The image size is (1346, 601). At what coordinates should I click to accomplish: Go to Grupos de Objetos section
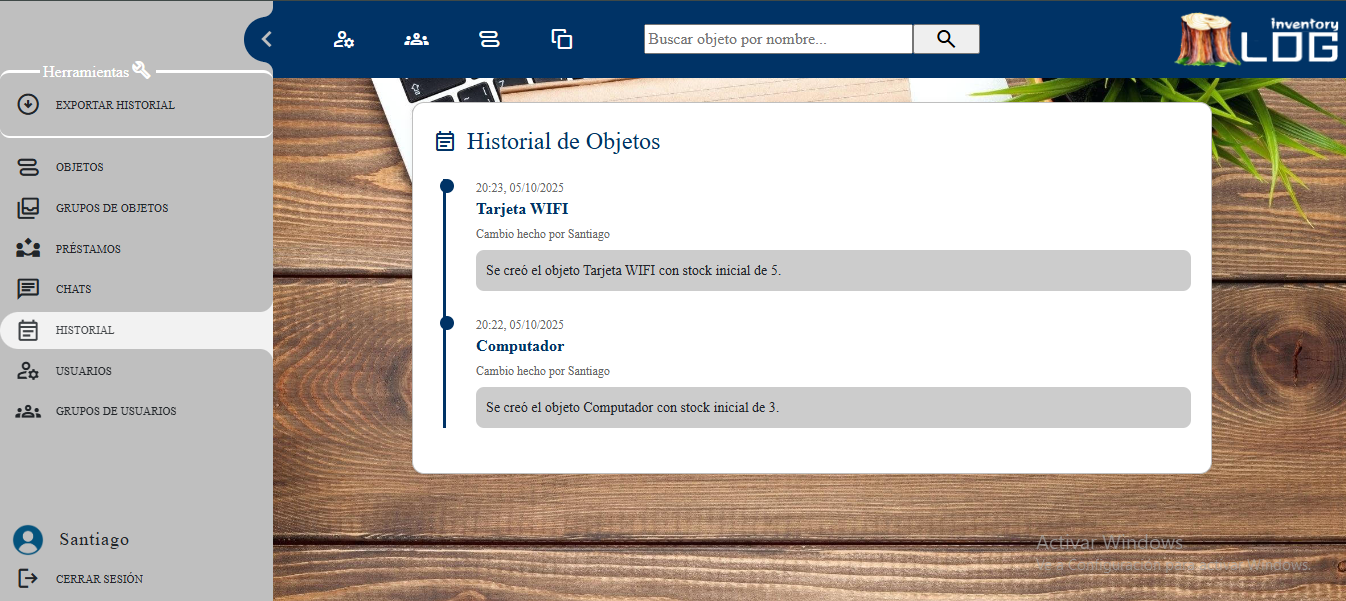pyautogui.click(x=111, y=208)
